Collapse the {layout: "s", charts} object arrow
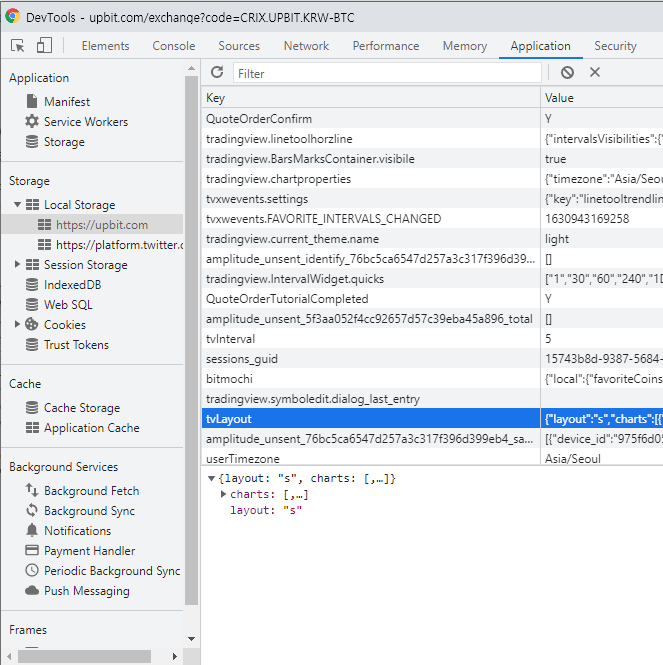663x665 pixels. pos(211,478)
